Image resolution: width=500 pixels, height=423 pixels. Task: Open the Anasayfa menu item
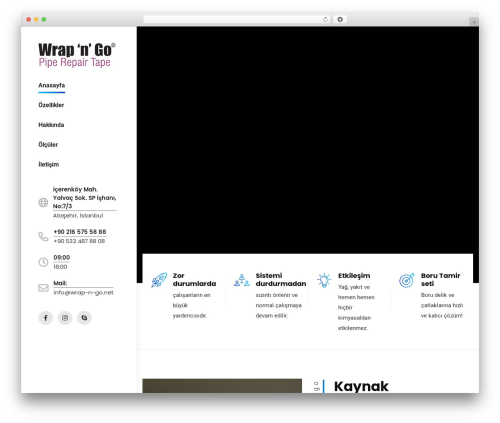[51, 85]
